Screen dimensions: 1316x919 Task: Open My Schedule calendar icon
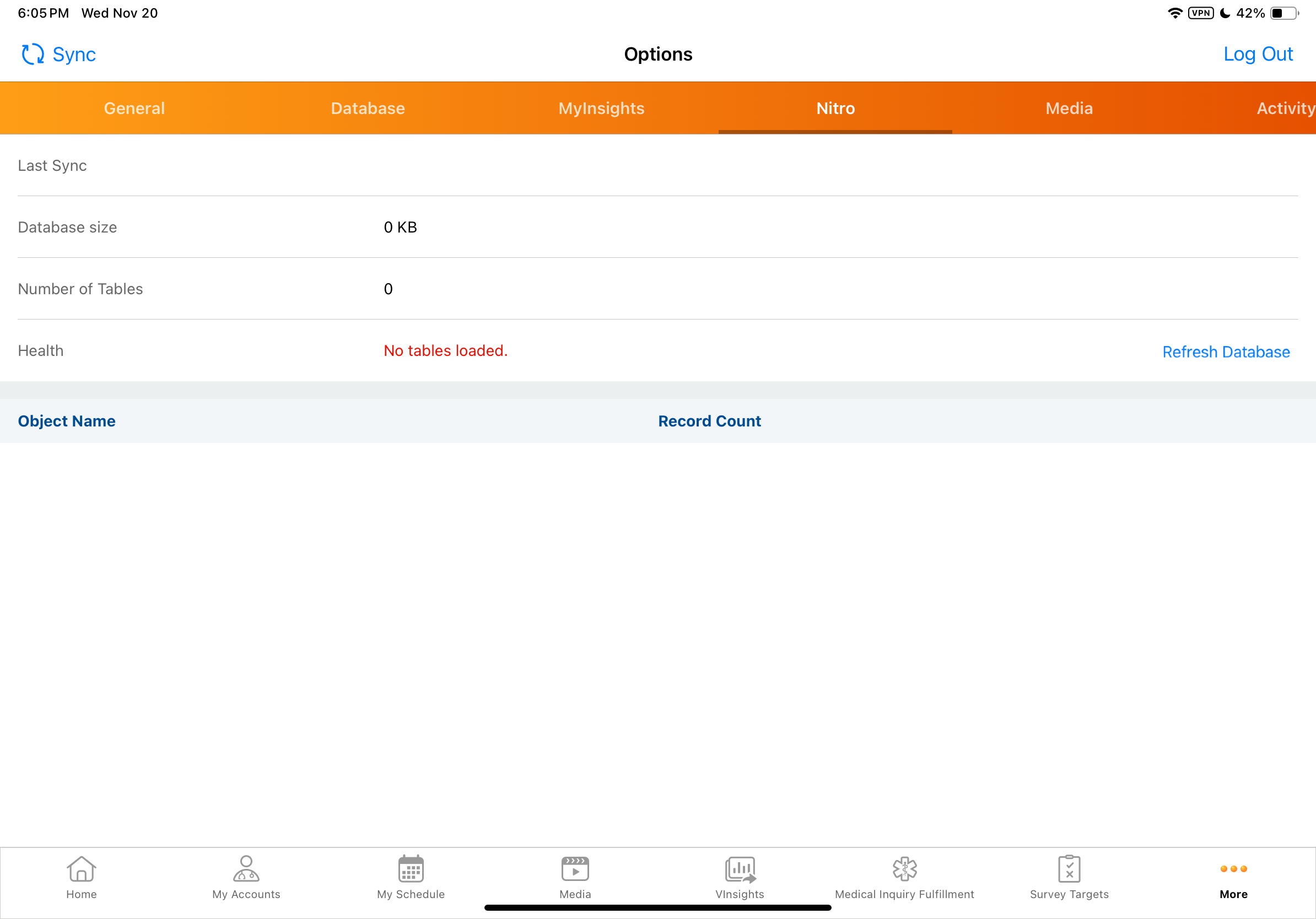coord(411,869)
